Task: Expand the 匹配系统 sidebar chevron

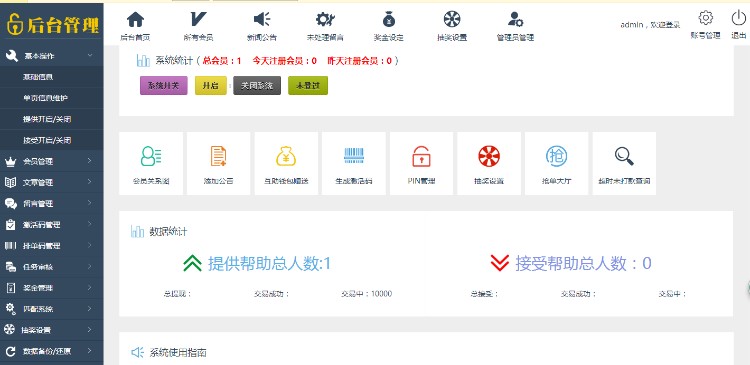Action: tap(89, 309)
